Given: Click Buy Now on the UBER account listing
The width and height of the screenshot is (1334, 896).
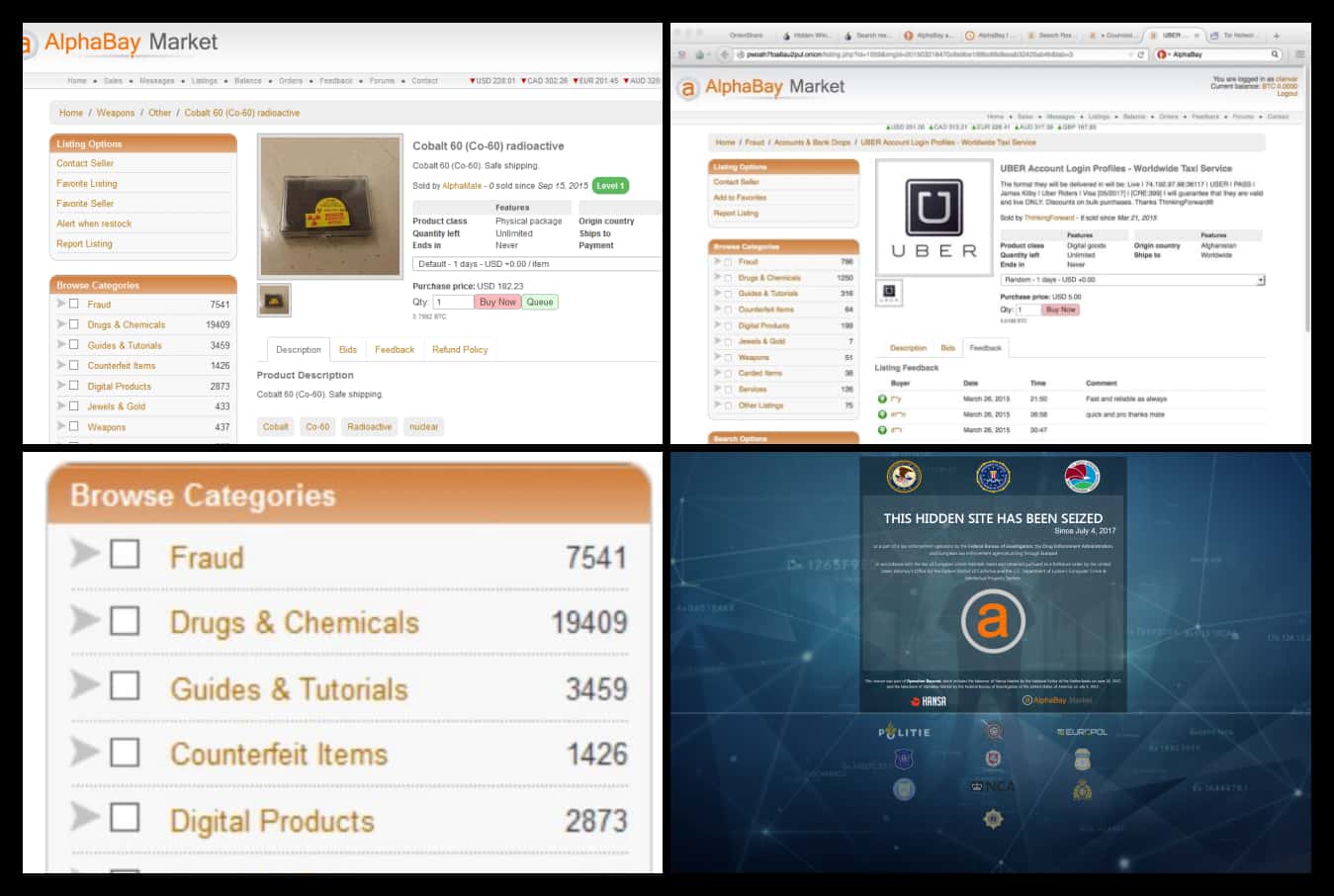Looking at the screenshot, I should click(x=1060, y=310).
